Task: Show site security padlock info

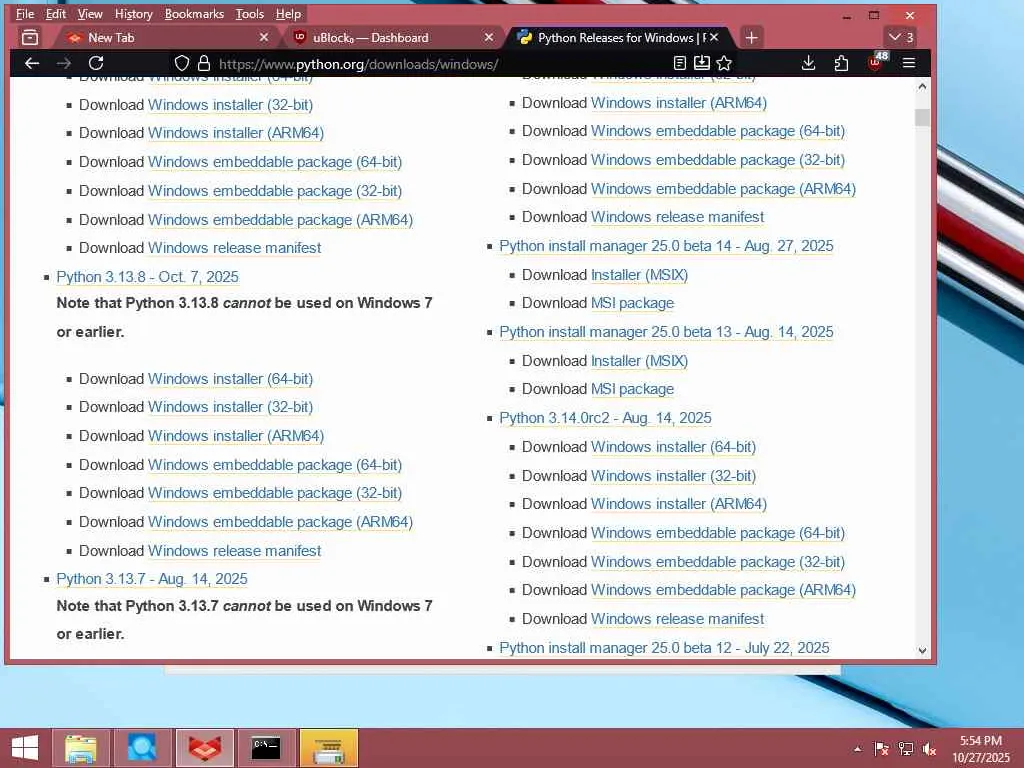Action: 204,63
